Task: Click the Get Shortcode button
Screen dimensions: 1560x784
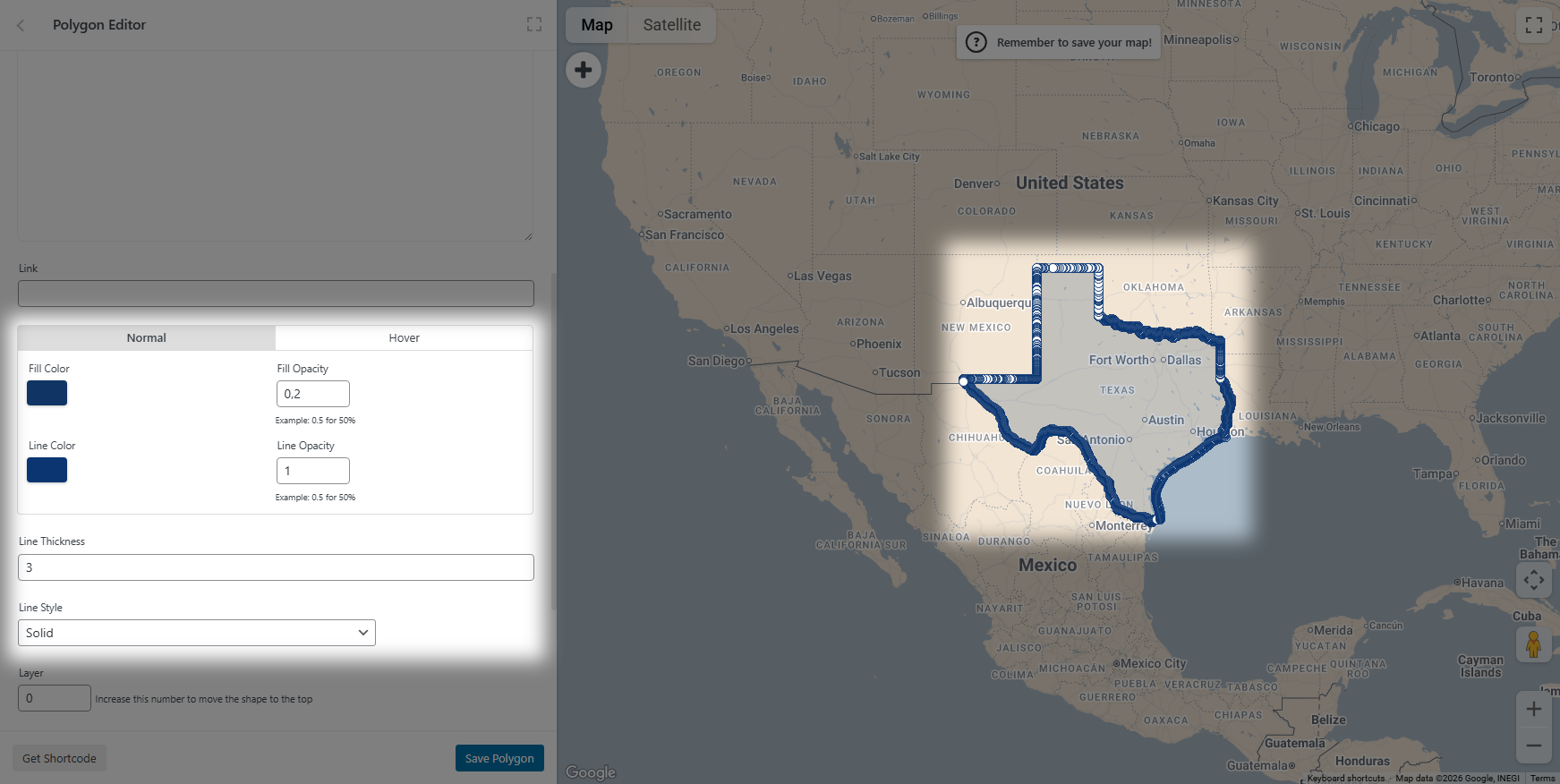Action: coord(60,758)
